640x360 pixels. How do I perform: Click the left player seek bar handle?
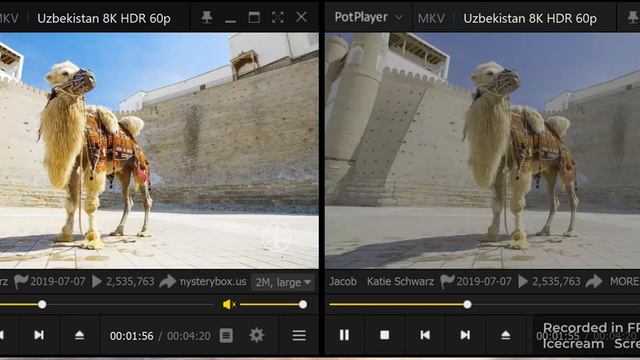tap(42, 304)
